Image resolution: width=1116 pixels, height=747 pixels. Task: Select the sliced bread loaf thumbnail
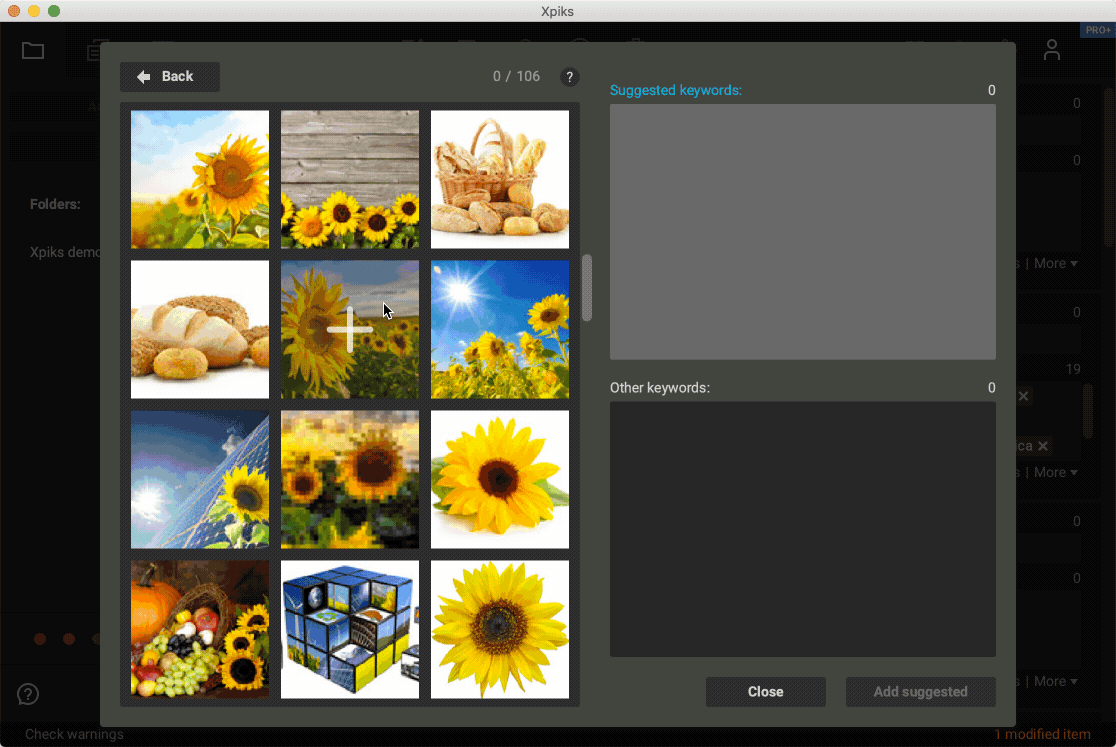click(200, 330)
